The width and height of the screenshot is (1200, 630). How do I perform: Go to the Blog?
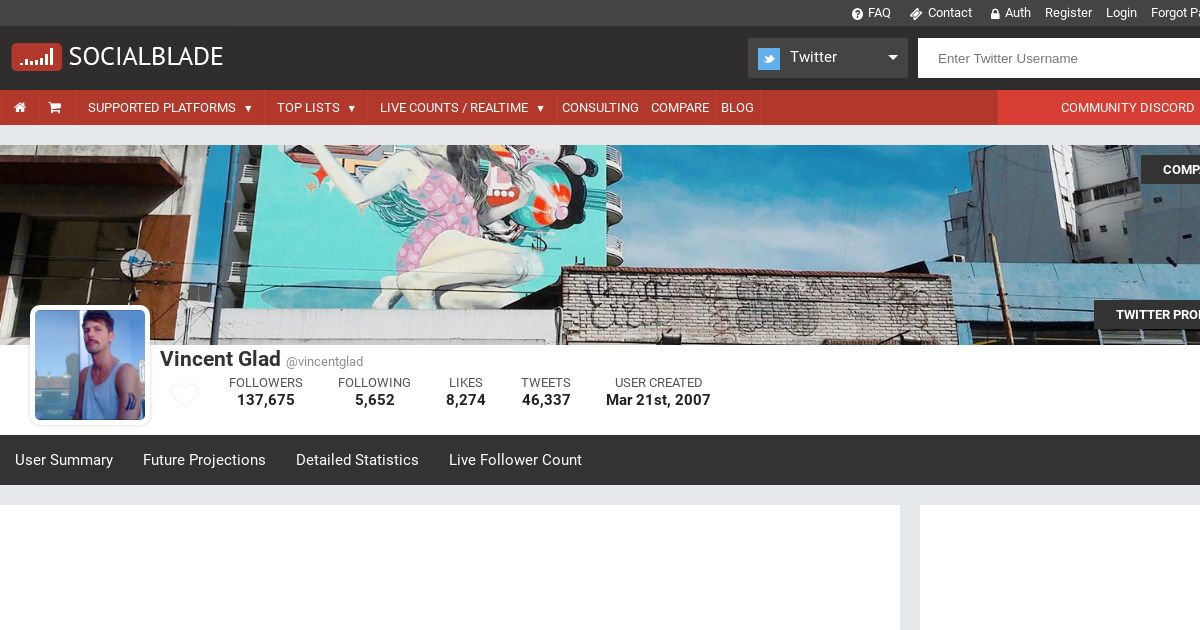737,108
